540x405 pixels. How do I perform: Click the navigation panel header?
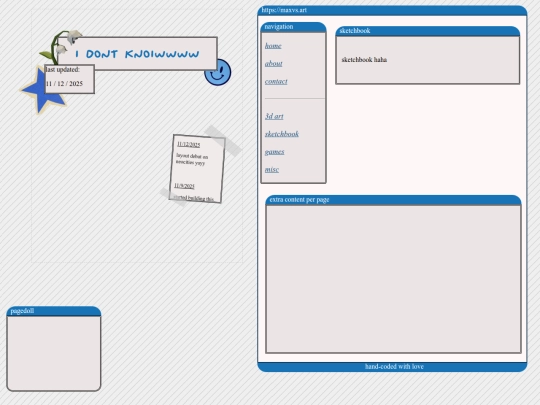point(293,27)
